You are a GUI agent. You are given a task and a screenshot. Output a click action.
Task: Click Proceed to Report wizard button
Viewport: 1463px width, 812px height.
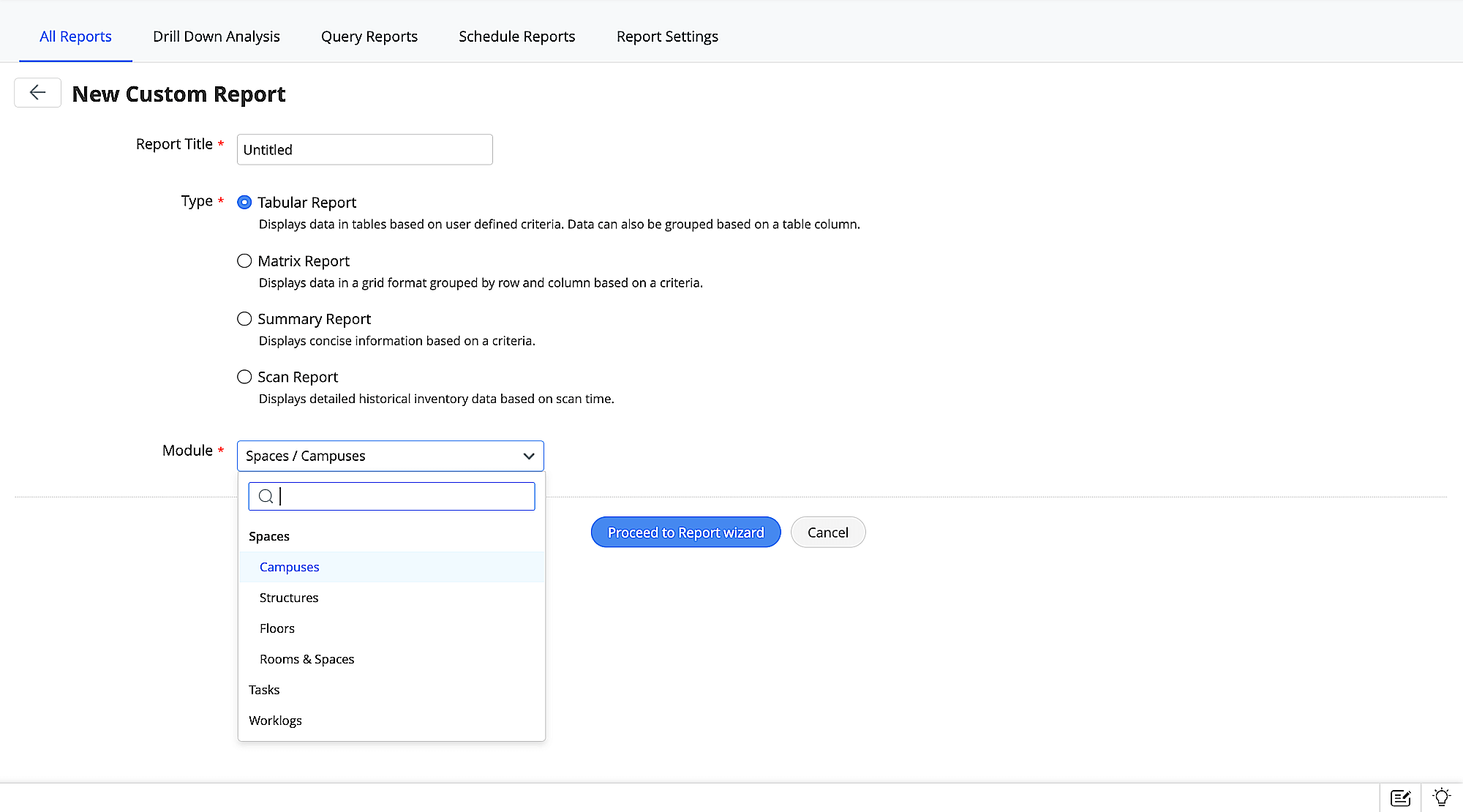(685, 533)
